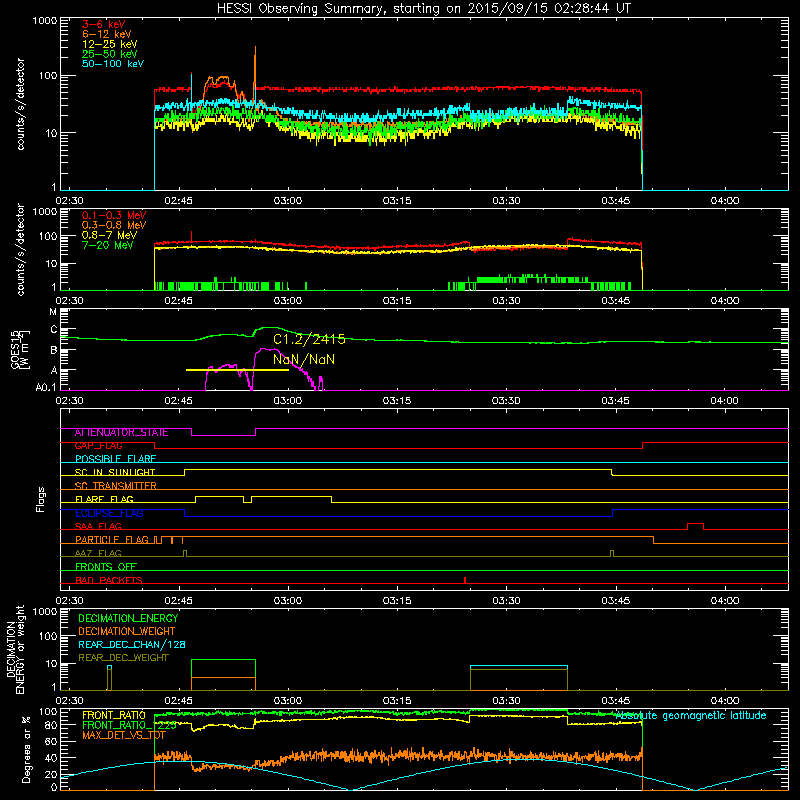800x800 pixels.
Task: Select the BAD_PACKETS flag label
Action: (x=109, y=580)
